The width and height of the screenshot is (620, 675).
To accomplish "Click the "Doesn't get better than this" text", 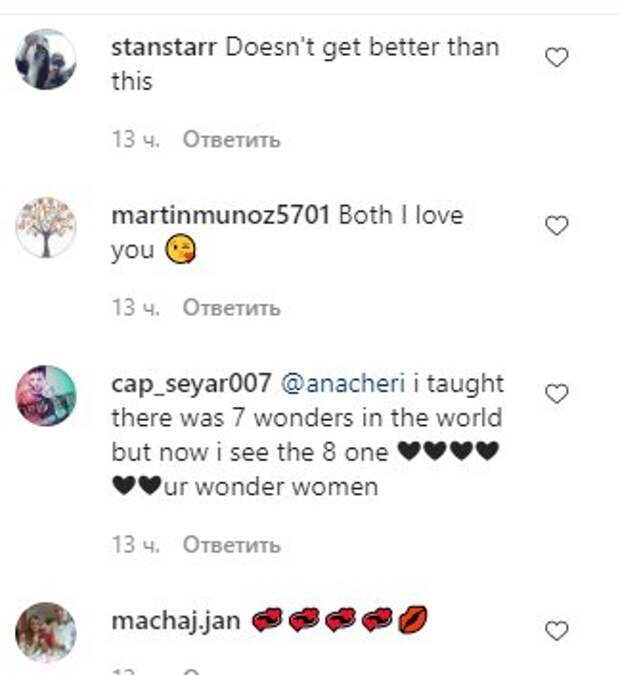I will tap(360, 47).
